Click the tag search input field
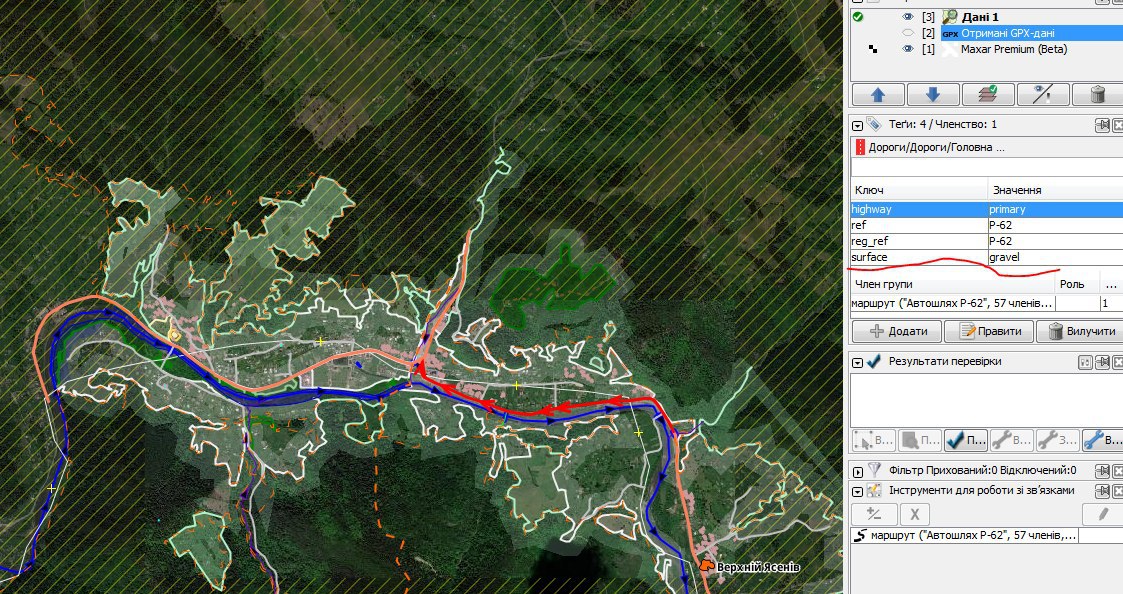 [986, 168]
